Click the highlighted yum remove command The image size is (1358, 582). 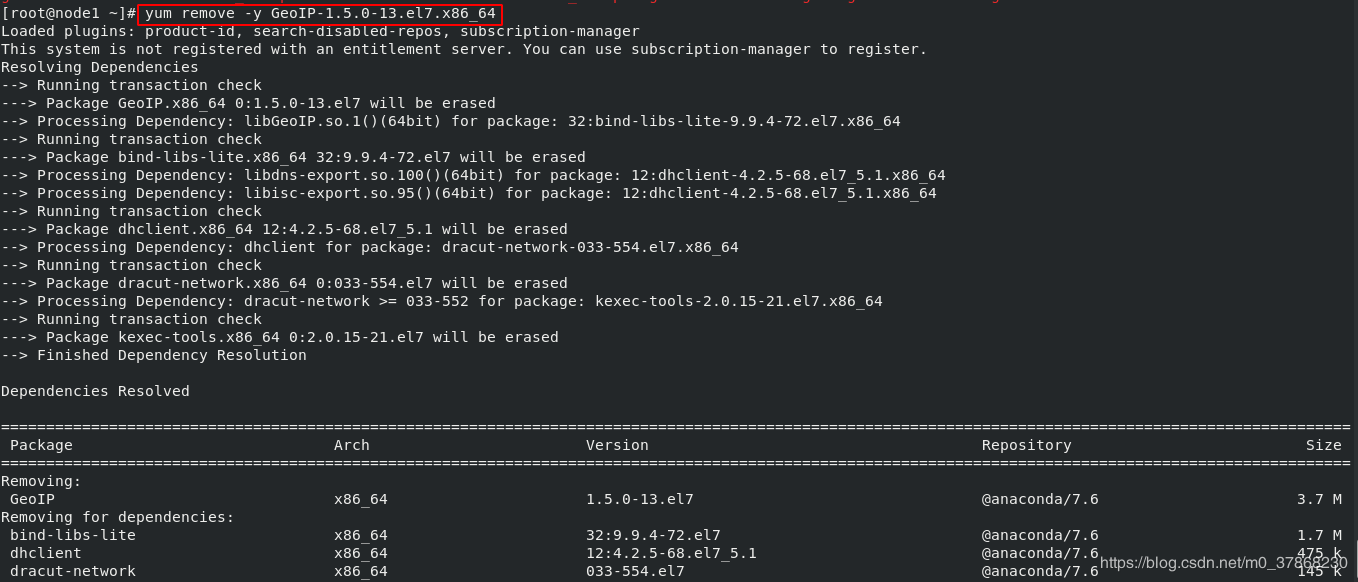[320, 13]
